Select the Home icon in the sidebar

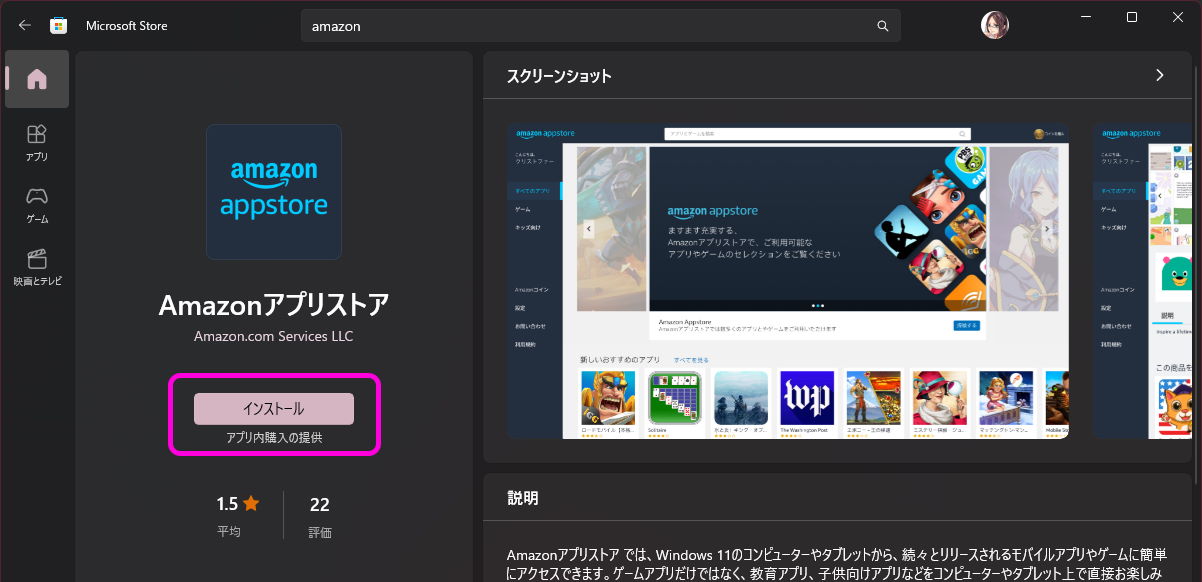coord(36,79)
